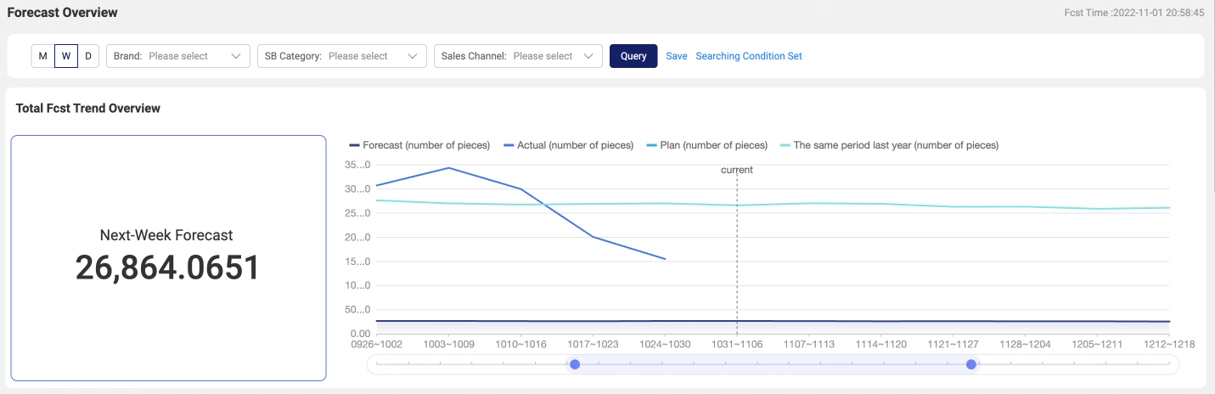Click the Save link
1215x394 pixels.
pos(677,56)
